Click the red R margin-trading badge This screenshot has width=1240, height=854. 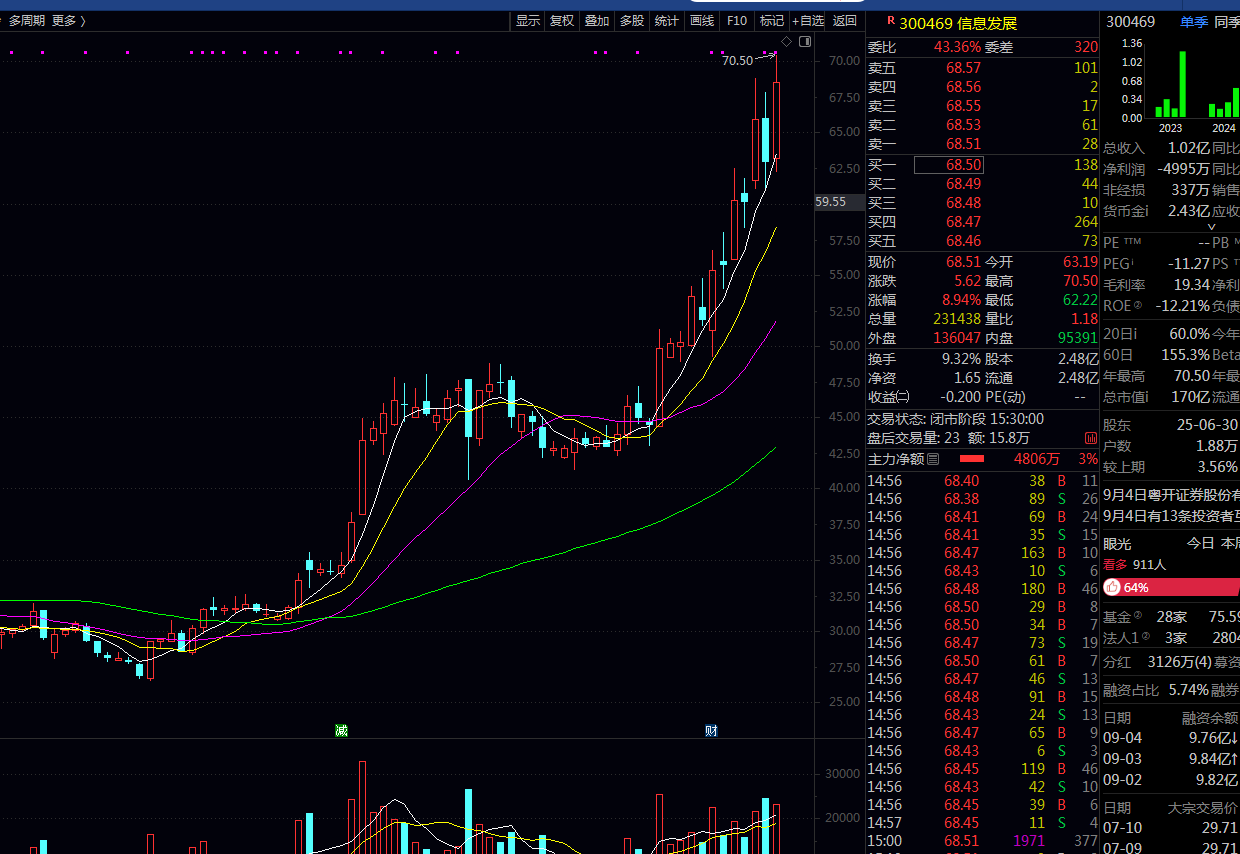[x=890, y=21]
